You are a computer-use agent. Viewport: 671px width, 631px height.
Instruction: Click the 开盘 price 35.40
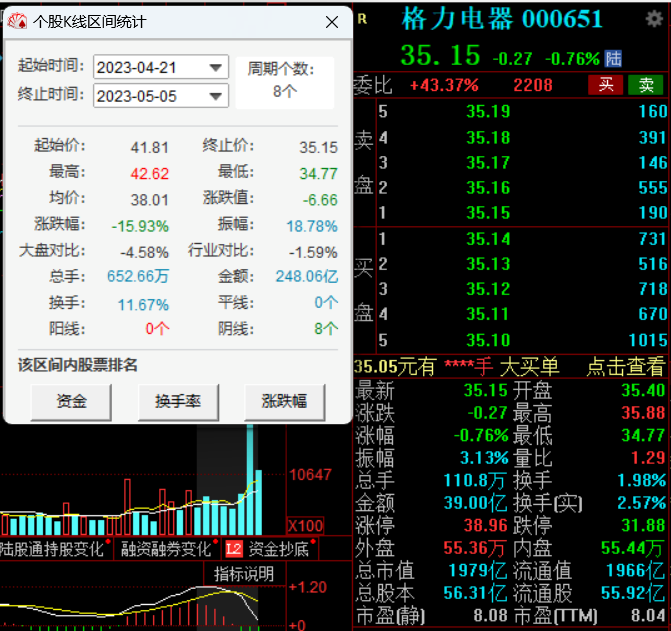(643, 390)
